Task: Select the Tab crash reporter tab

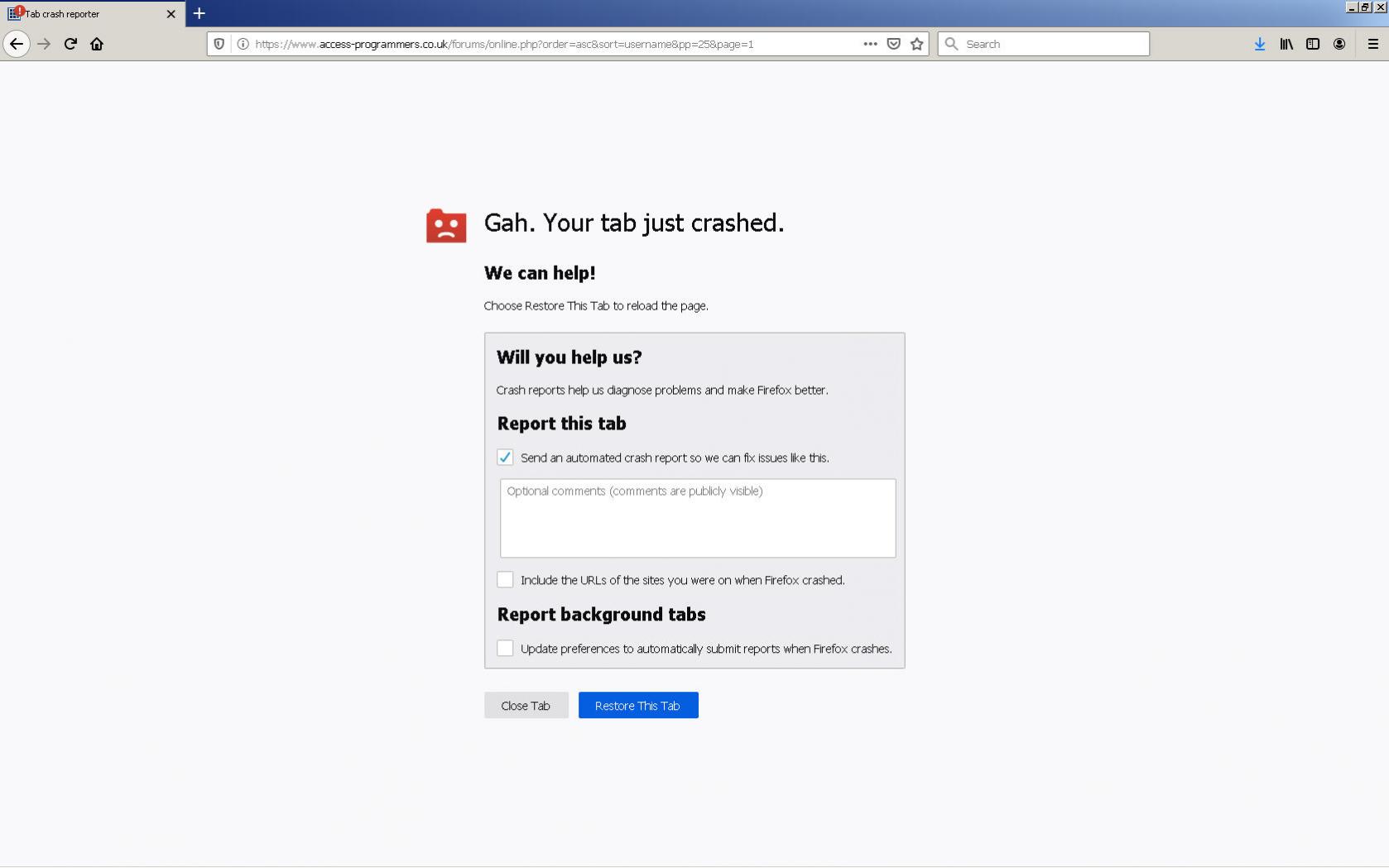Action: [91, 13]
